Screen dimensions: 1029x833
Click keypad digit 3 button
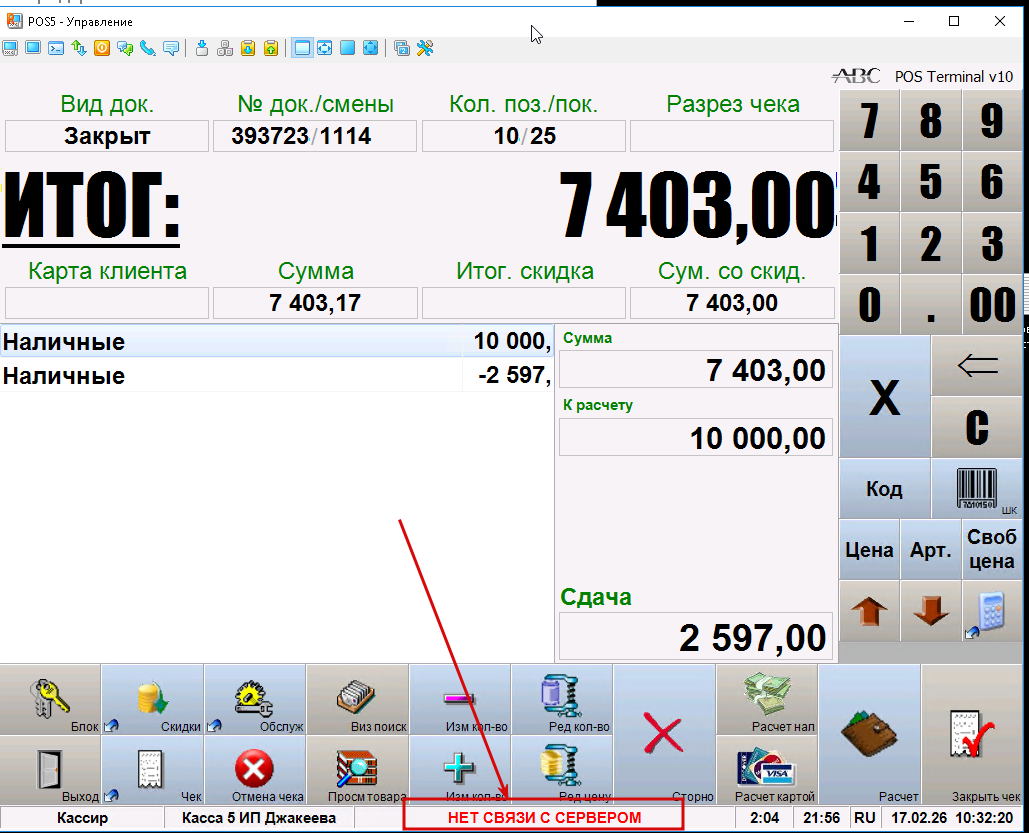(992, 243)
